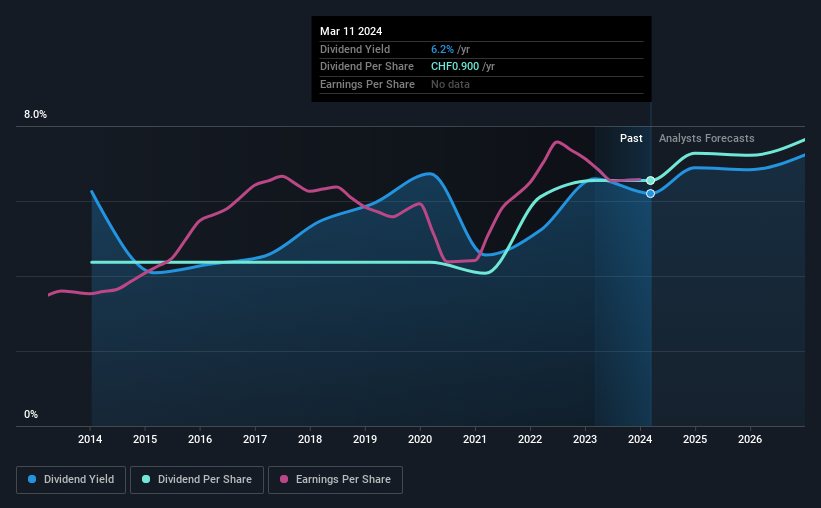Click the tooltip 'Dividend Per Share' row label
The height and width of the screenshot is (508, 821).
point(367,67)
